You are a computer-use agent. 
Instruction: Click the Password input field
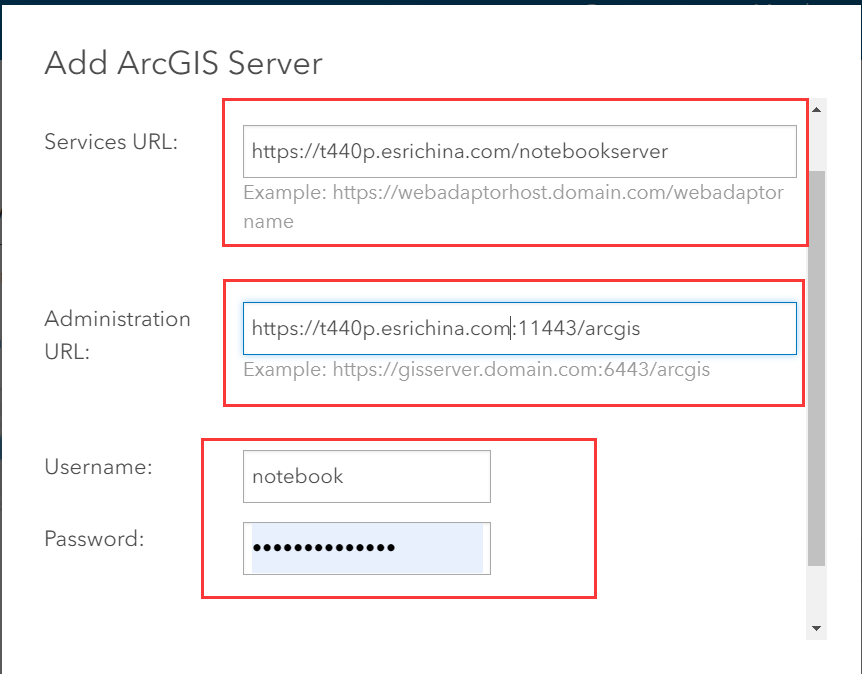click(366, 548)
